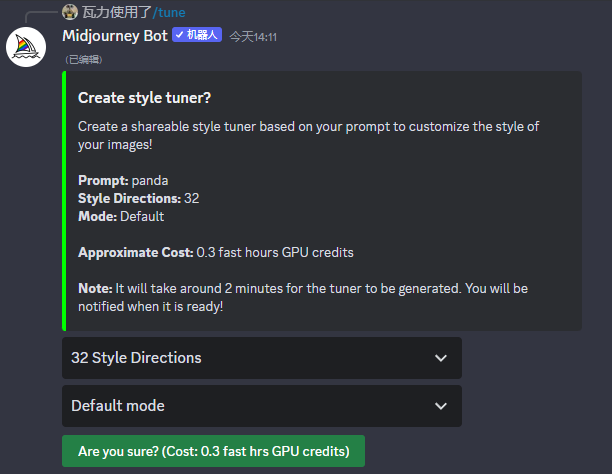The height and width of the screenshot is (474, 612).
Task: Open the 32 Style Directions dropdown
Action: [x=262, y=358]
